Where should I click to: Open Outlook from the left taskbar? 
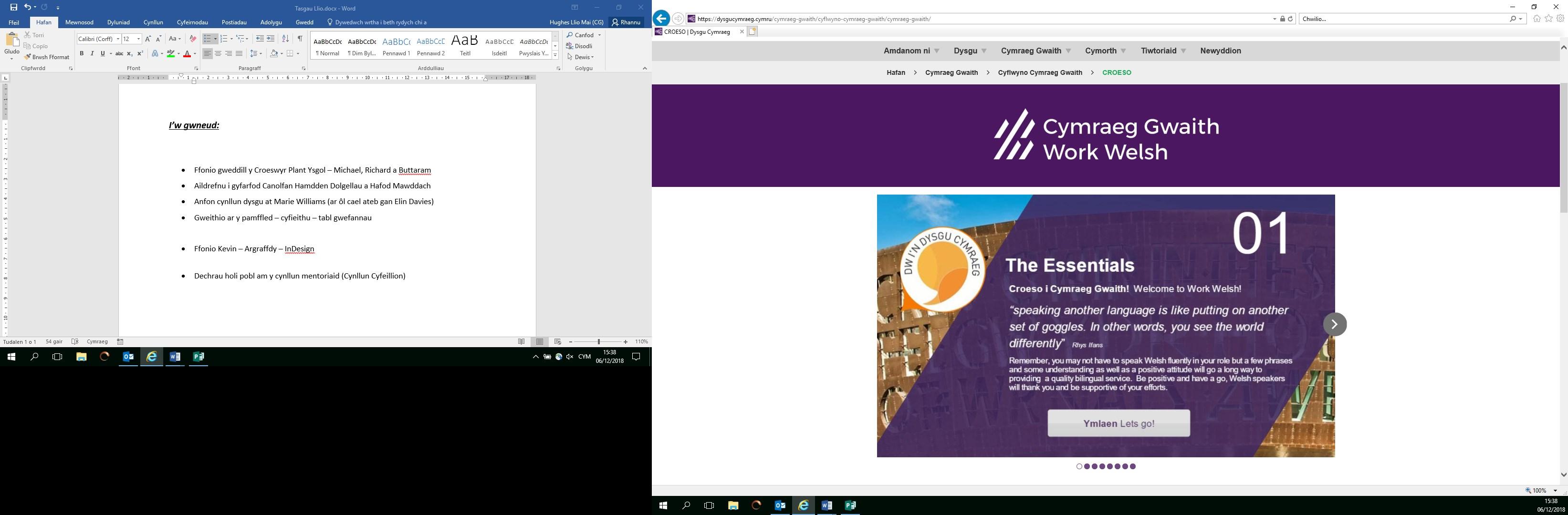(128, 357)
